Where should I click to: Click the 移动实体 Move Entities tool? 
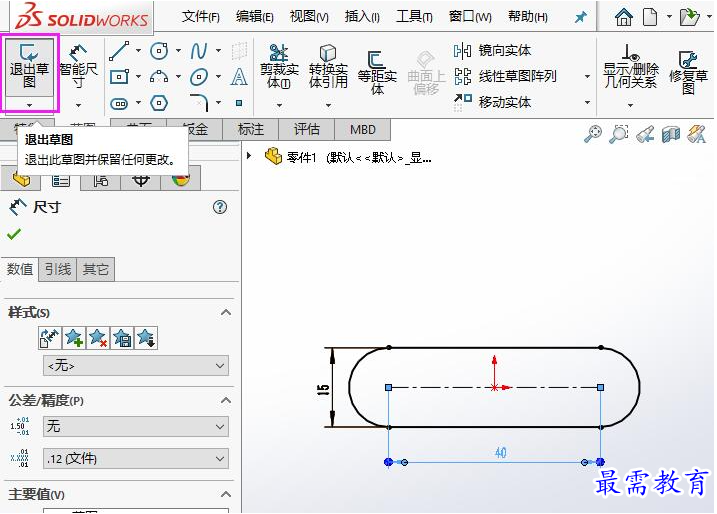492,102
